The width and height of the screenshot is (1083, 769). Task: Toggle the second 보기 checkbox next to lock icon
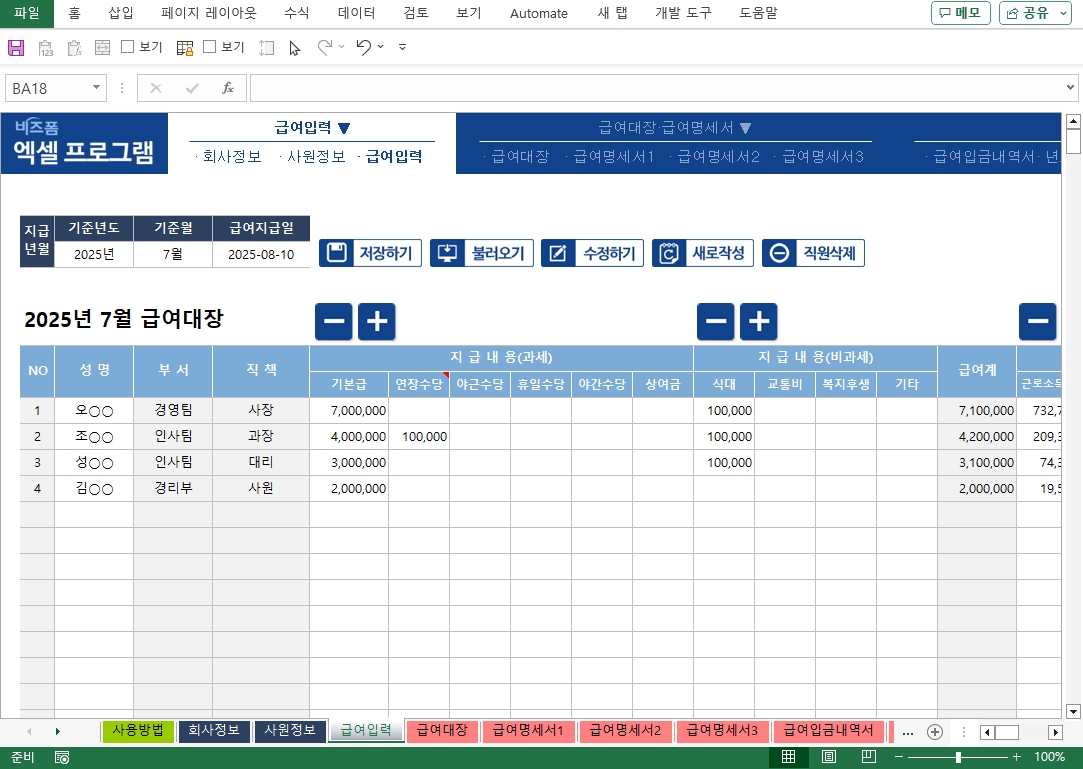click(210, 47)
